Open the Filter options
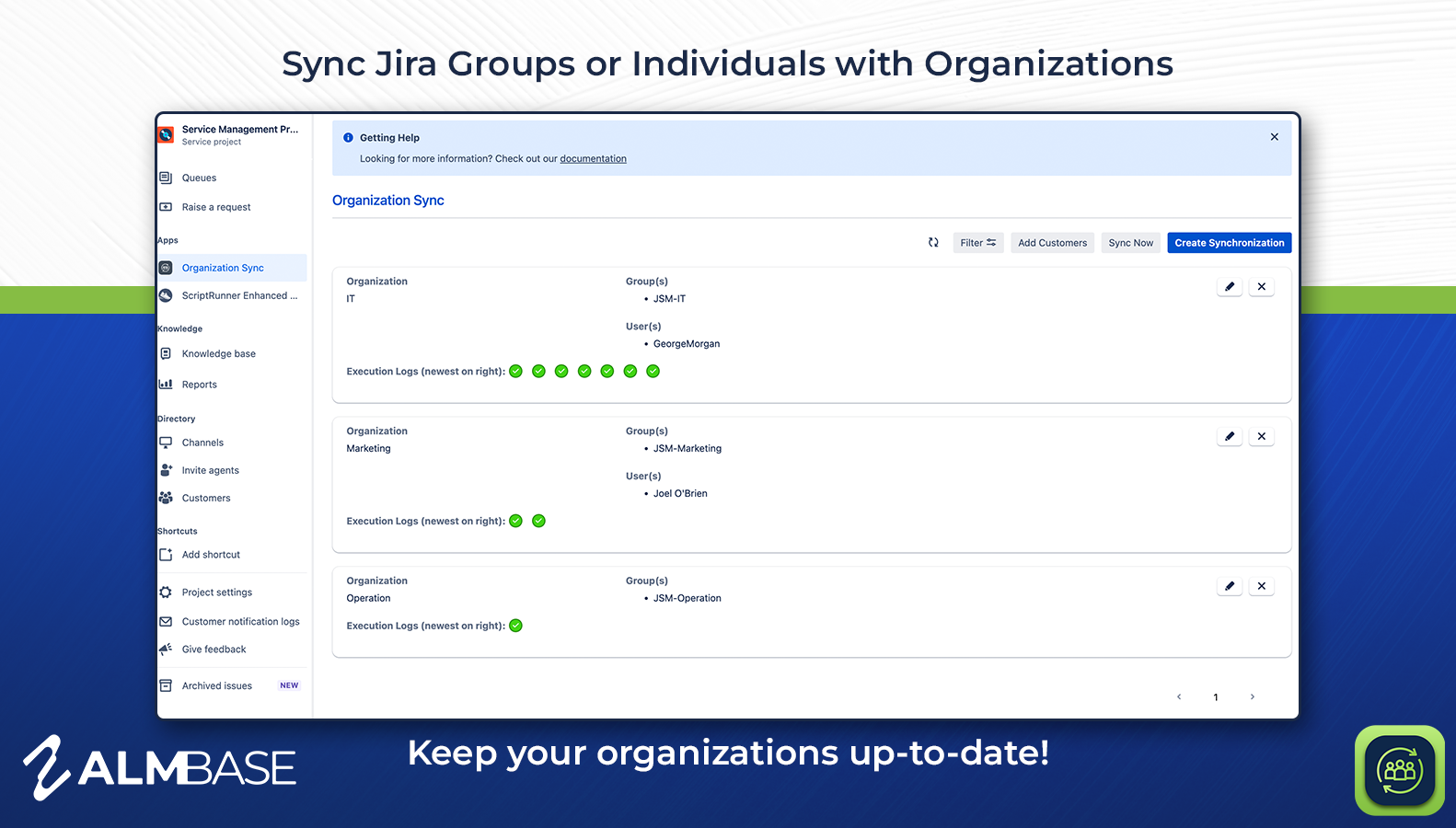This screenshot has height=828, width=1456. [978, 243]
